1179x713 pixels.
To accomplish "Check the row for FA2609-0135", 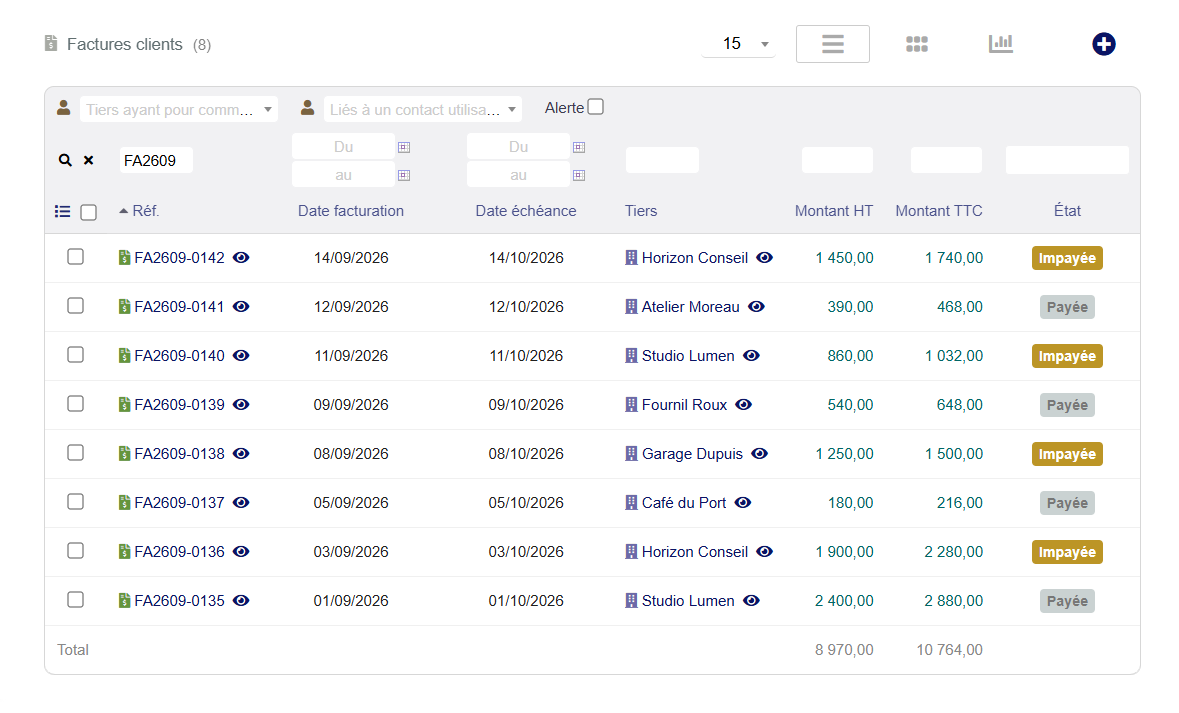I will (75, 599).
